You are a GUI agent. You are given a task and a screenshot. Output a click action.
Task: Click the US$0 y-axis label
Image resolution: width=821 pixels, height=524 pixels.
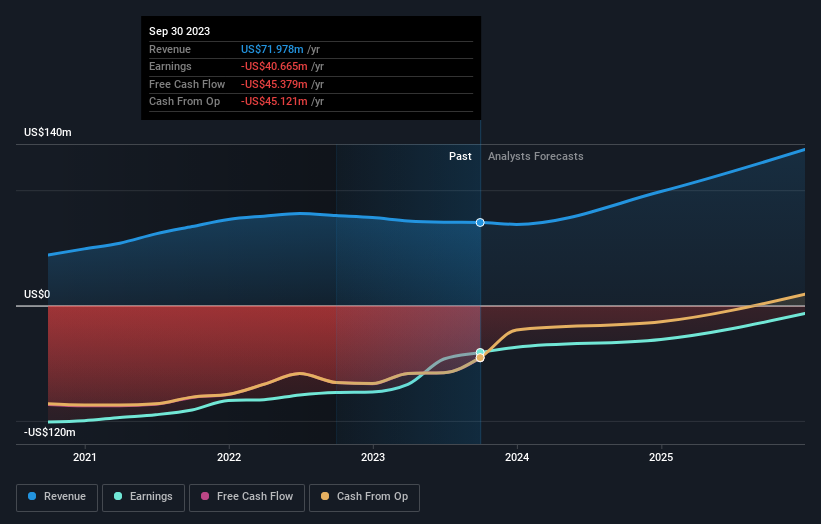point(37,295)
